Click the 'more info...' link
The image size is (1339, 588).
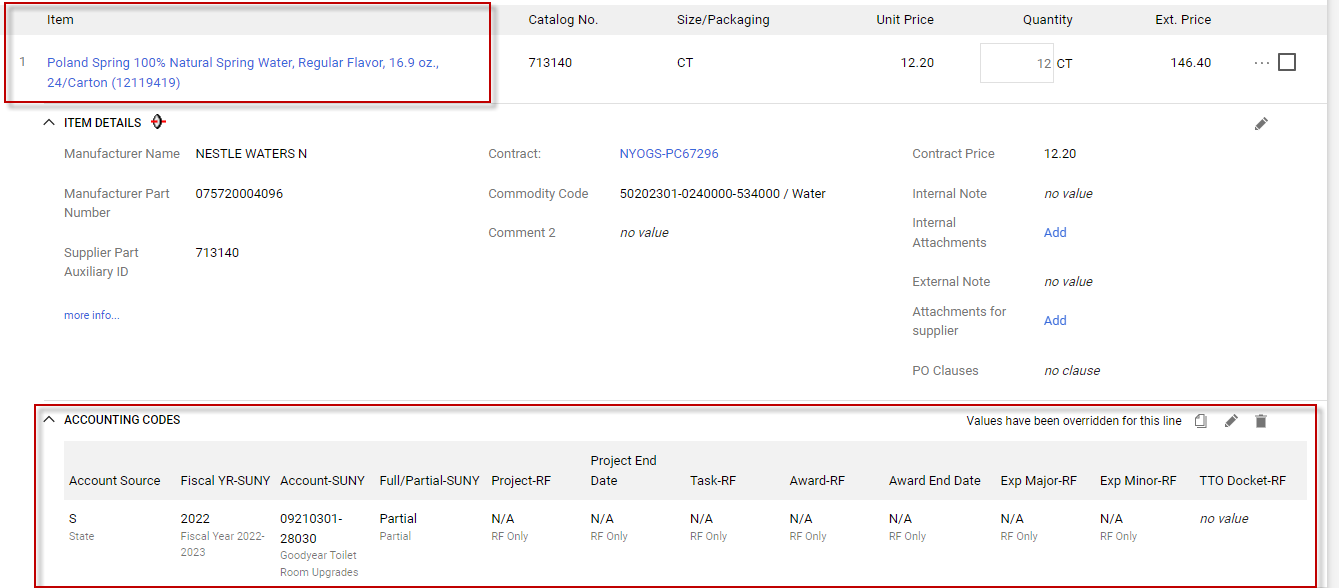[92, 315]
